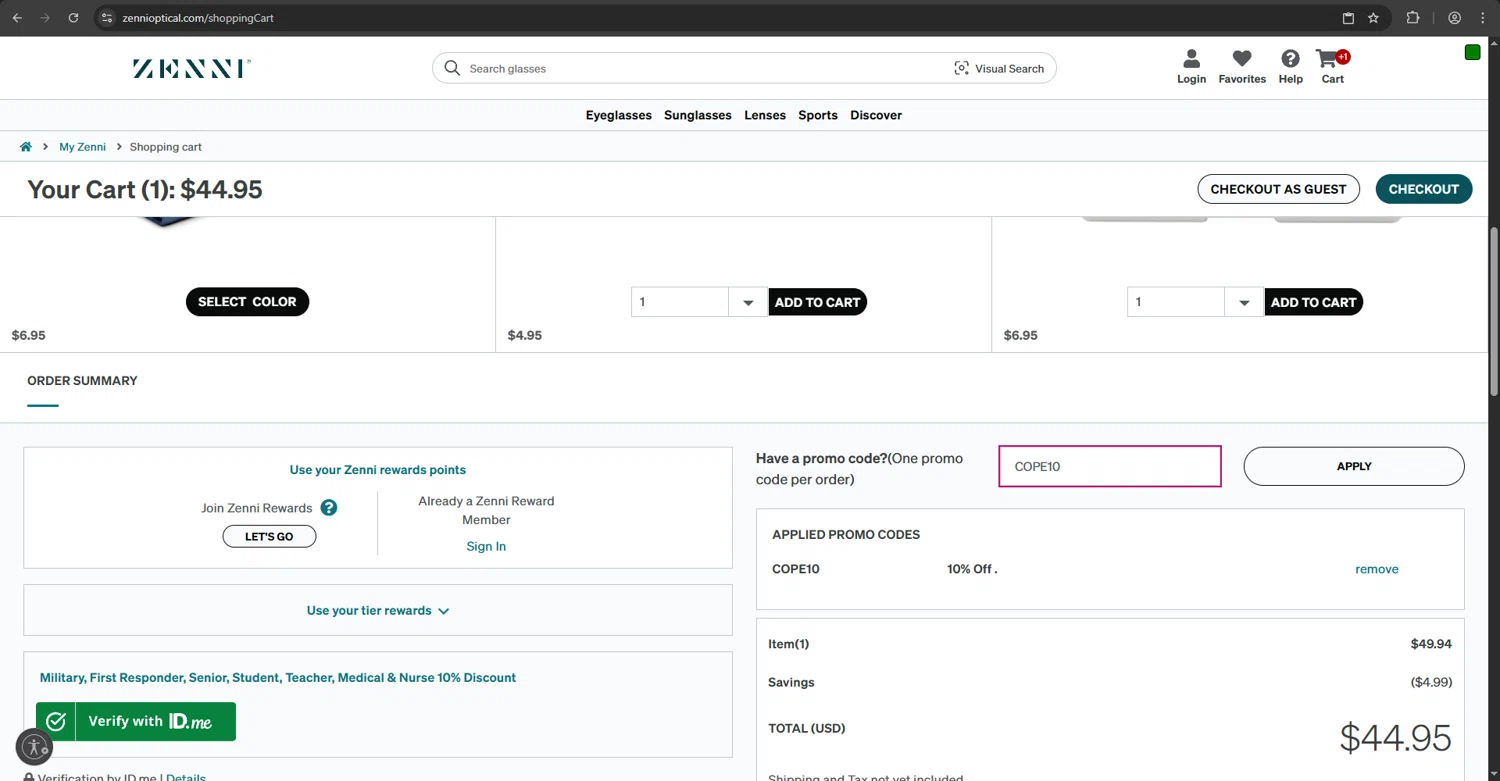Click the 'Shopping cart' breadcrumb text
The image size is (1500, 781).
pyautogui.click(x=166, y=147)
